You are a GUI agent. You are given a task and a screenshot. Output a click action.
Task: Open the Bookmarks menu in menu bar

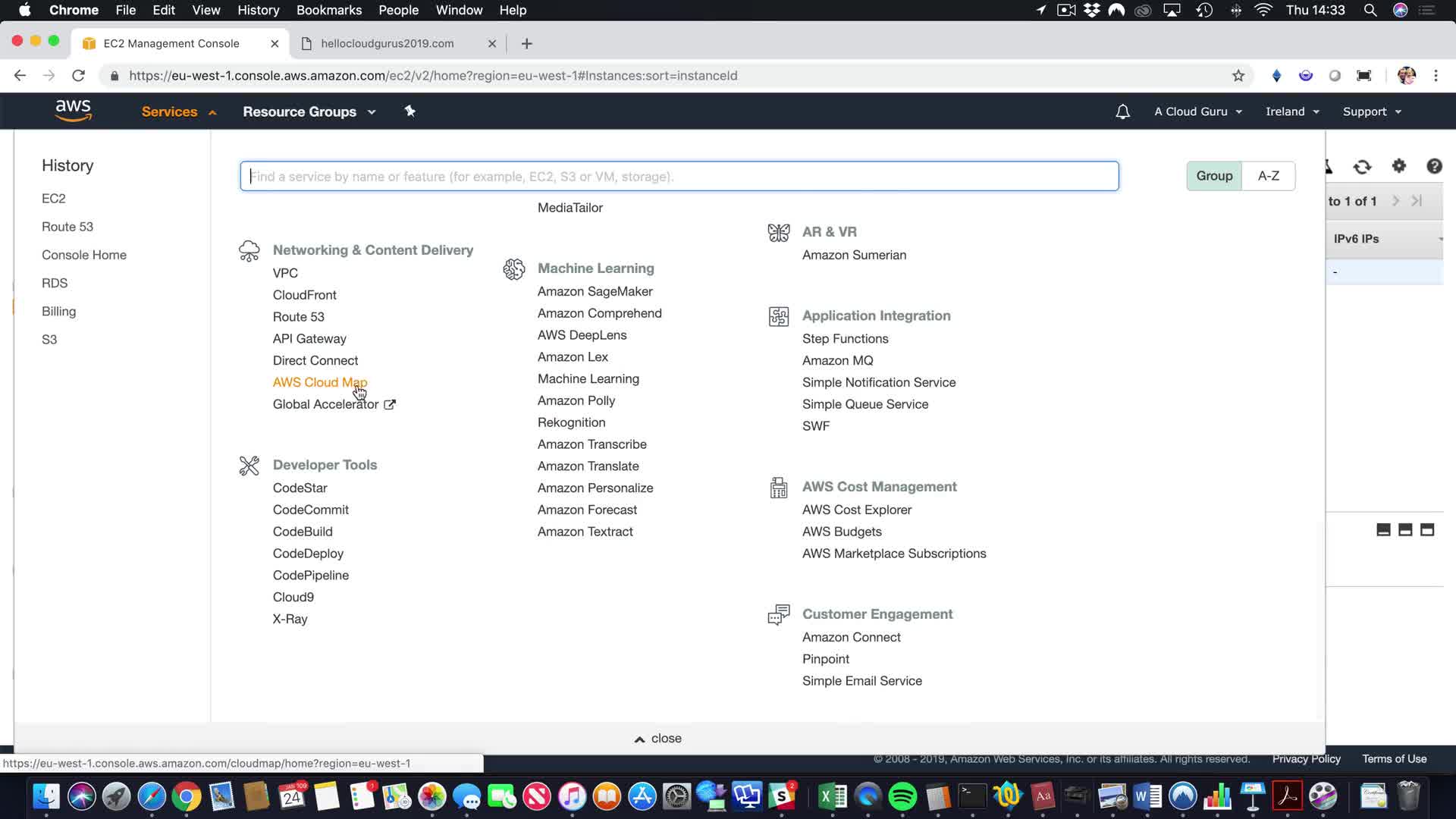(328, 10)
